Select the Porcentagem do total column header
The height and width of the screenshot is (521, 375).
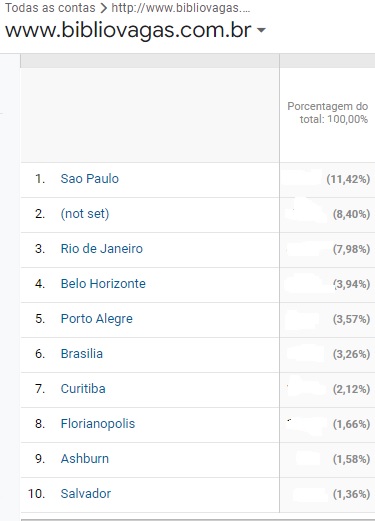[x=327, y=113]
